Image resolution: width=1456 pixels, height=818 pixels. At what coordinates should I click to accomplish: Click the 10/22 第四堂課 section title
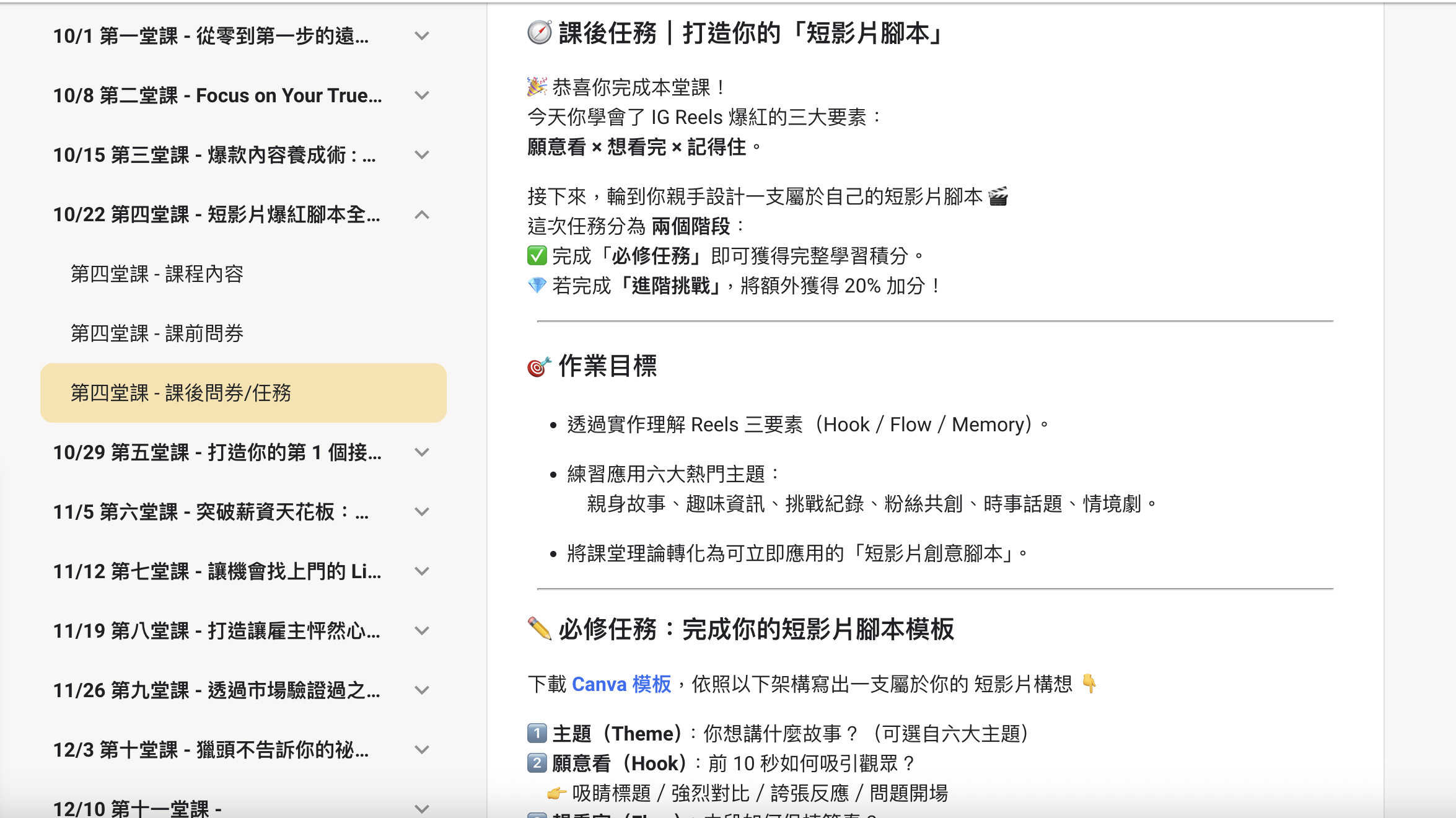pyautogui.click(x=216, y=215)
